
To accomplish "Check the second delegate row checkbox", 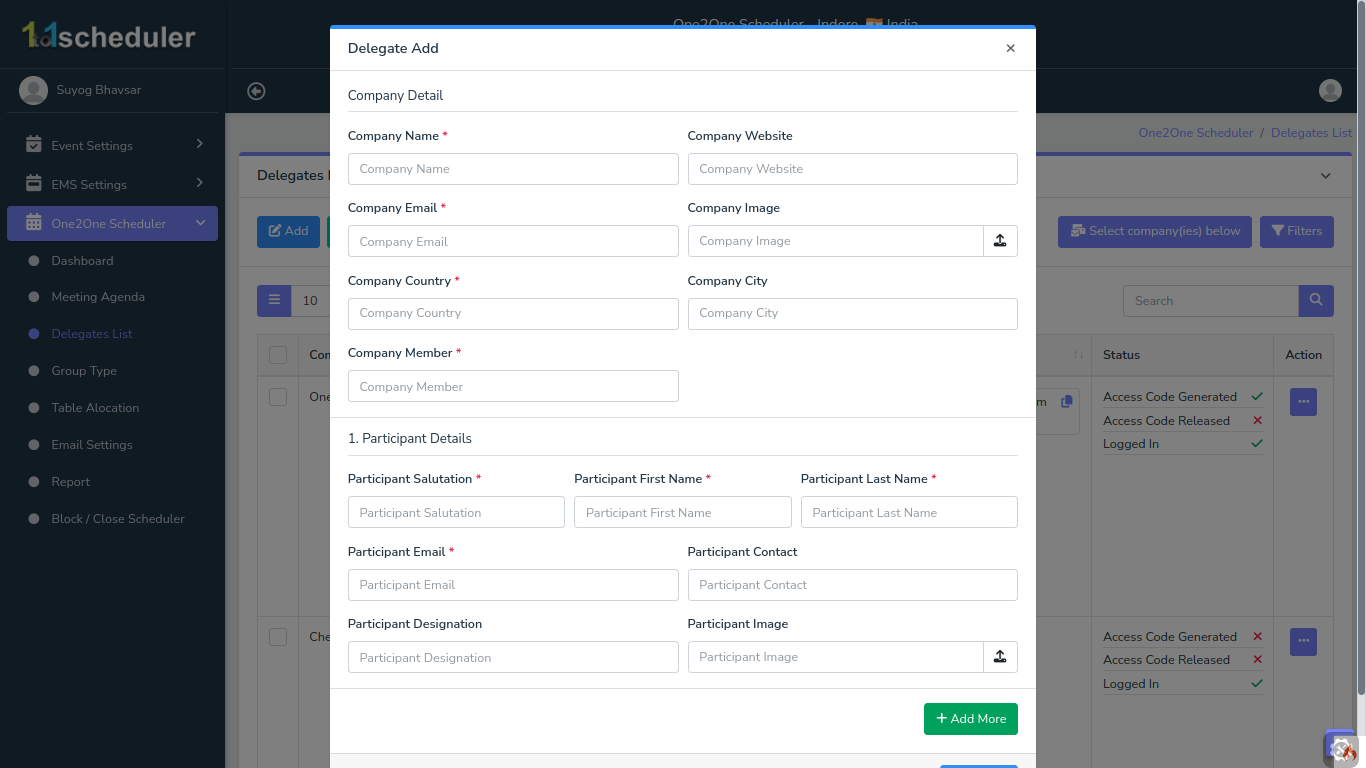I will click(x=278, y=637).
